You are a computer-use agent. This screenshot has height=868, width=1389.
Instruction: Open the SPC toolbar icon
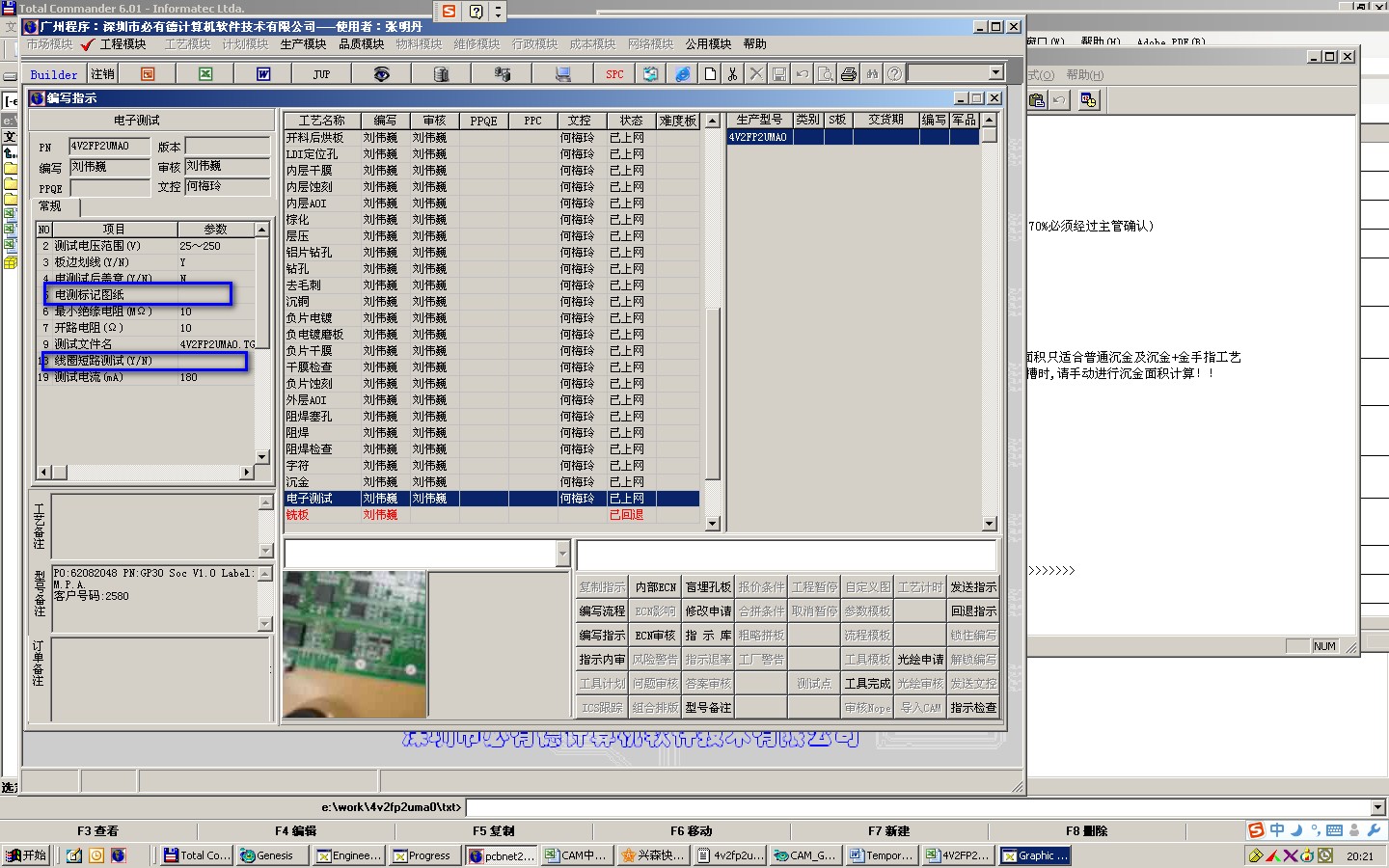click(x=614, y=74)
